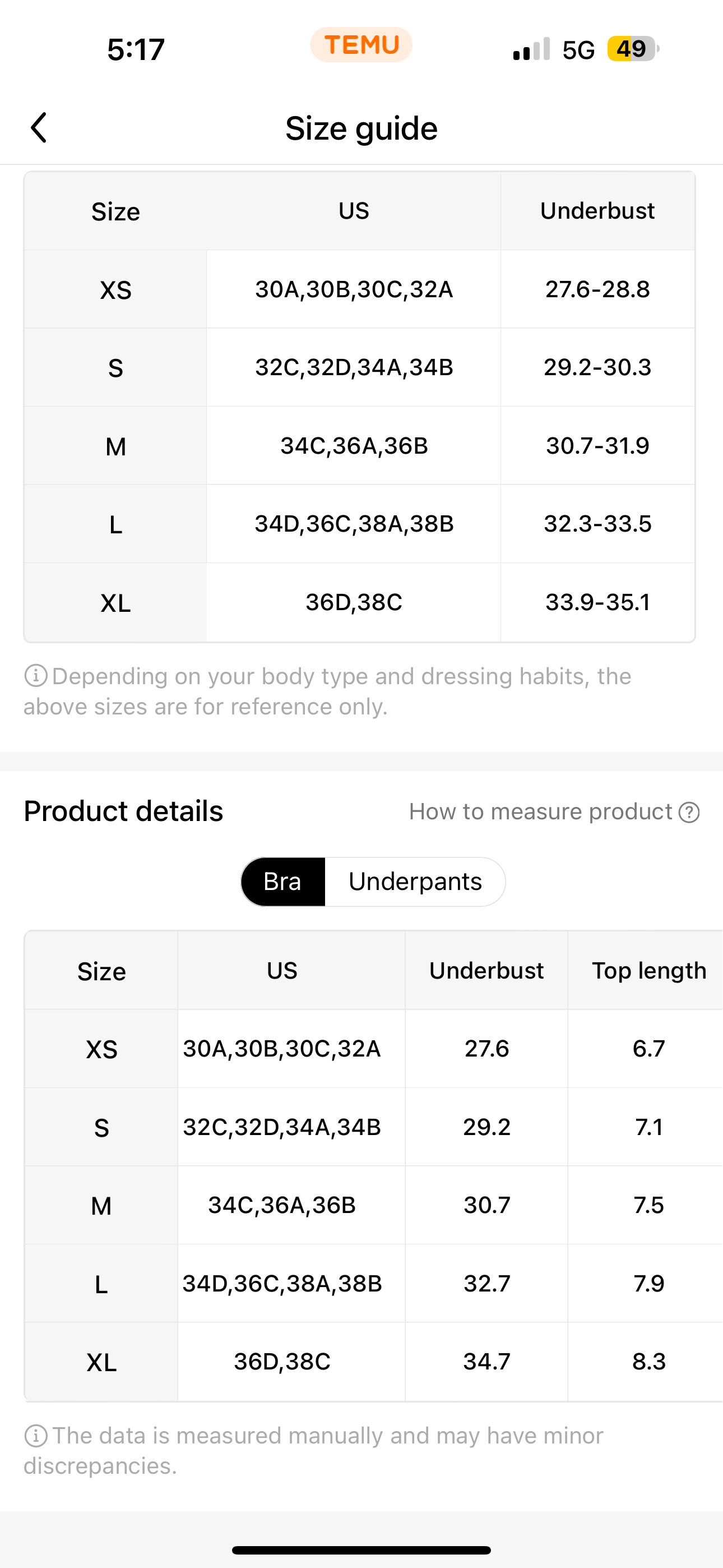Tap the back arrow icon
The height and width of the screenshot is (1568, 723).
pos(39,128)
